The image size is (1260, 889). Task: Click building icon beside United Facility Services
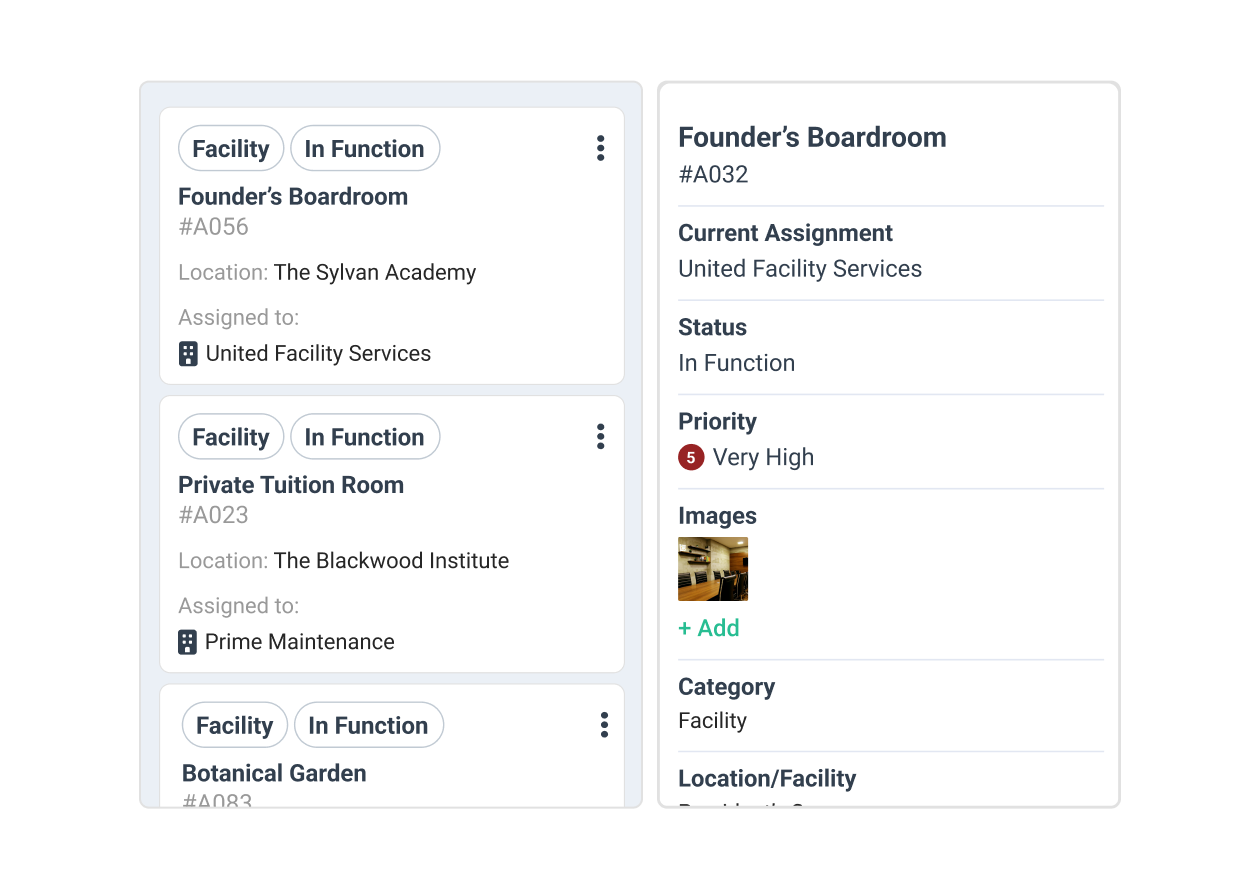188,354
